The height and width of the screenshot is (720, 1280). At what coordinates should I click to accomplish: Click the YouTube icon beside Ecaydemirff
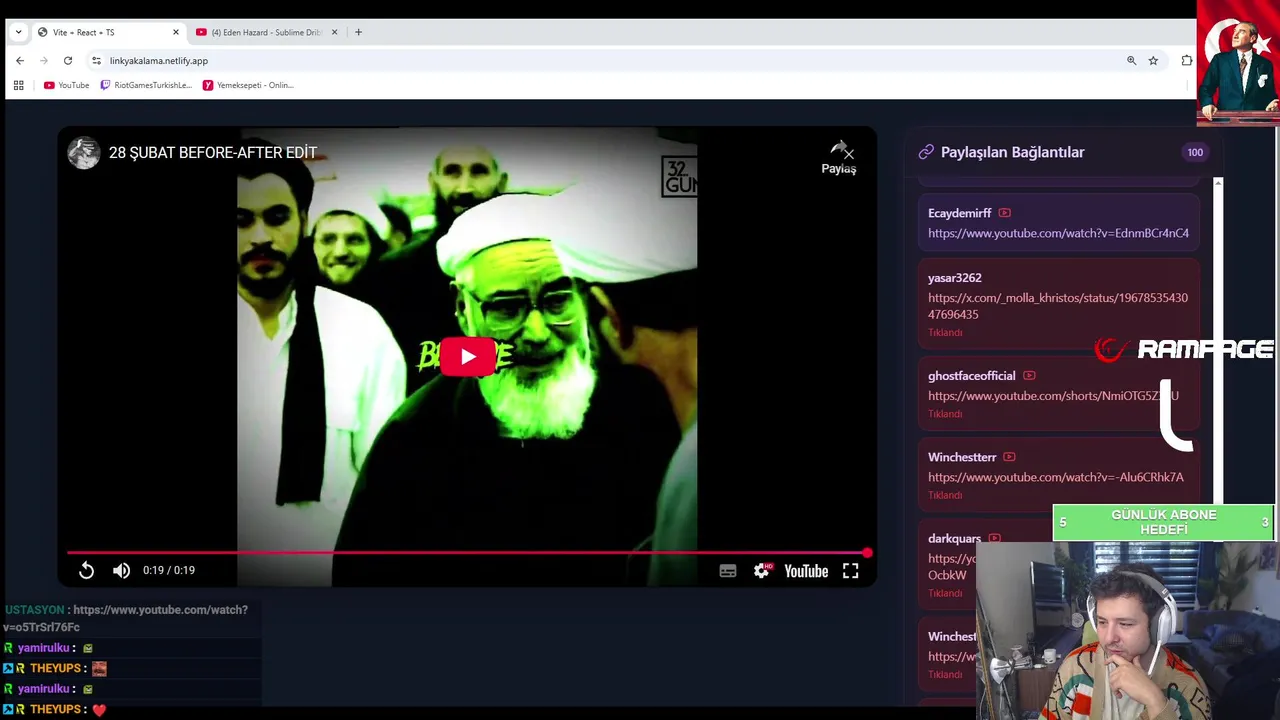1005,213
